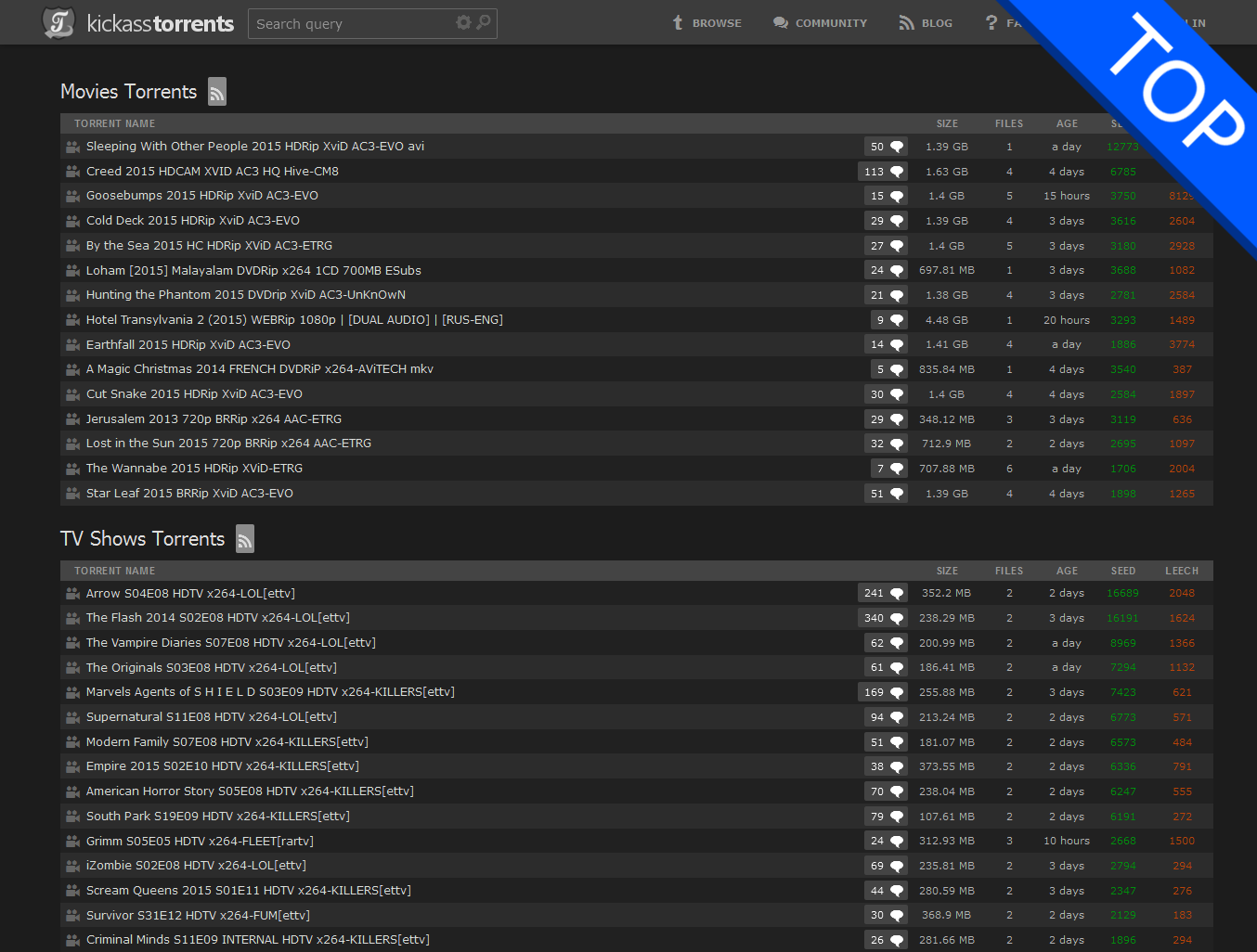1257x952 pixels.
Task: Click leech count 1500 on Grimm row
Action: pos(1182,841)
